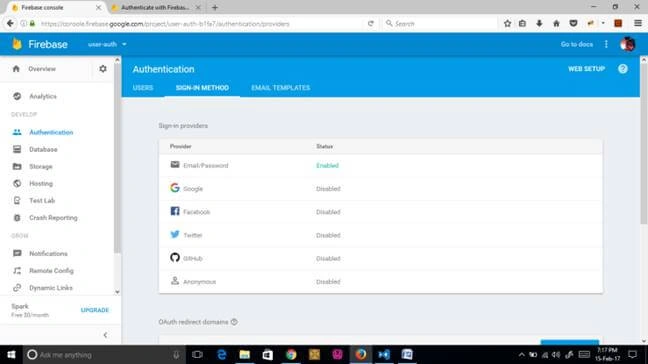The width and height of the screenshot is (648, 364).
Task: Click Disabled status in Facebook row
Action: tap(328, 212)
